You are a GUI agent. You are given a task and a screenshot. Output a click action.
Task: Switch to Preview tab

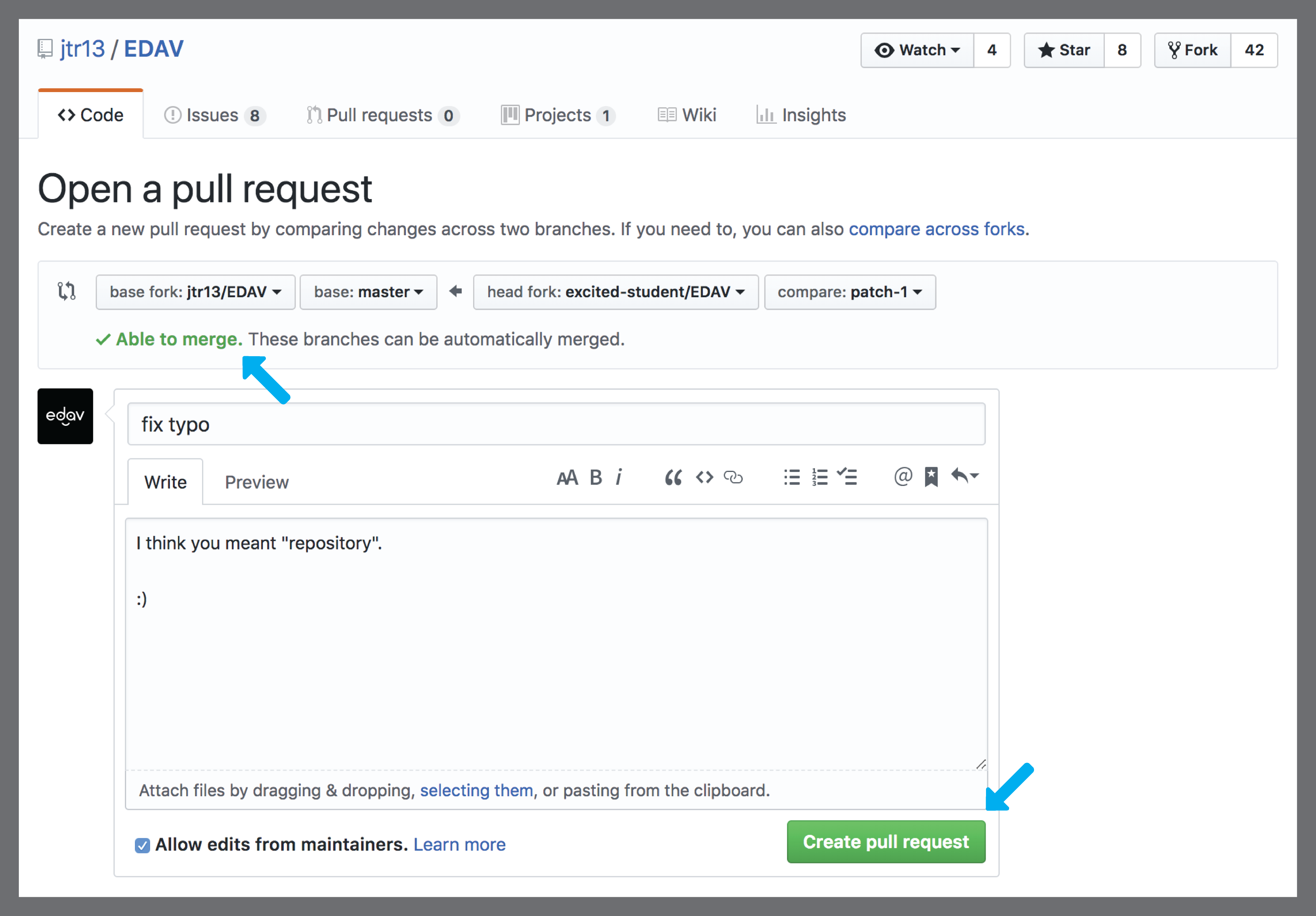tap(257, 482)
